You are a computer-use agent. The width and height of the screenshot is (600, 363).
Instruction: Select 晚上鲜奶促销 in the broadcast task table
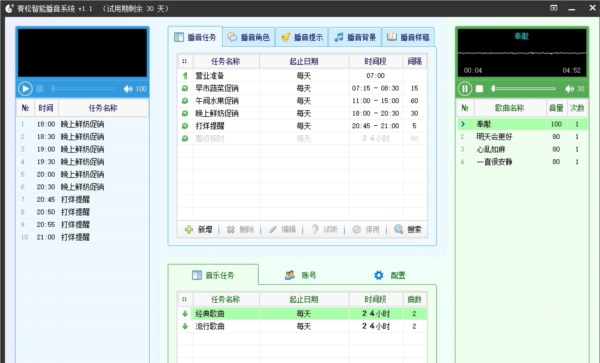point(217,113)
